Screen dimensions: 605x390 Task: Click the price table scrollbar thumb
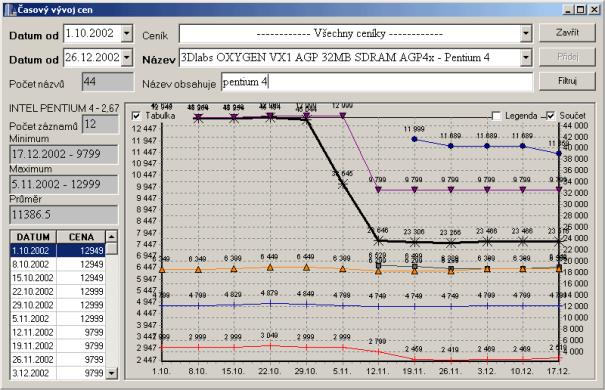point(112,248)
